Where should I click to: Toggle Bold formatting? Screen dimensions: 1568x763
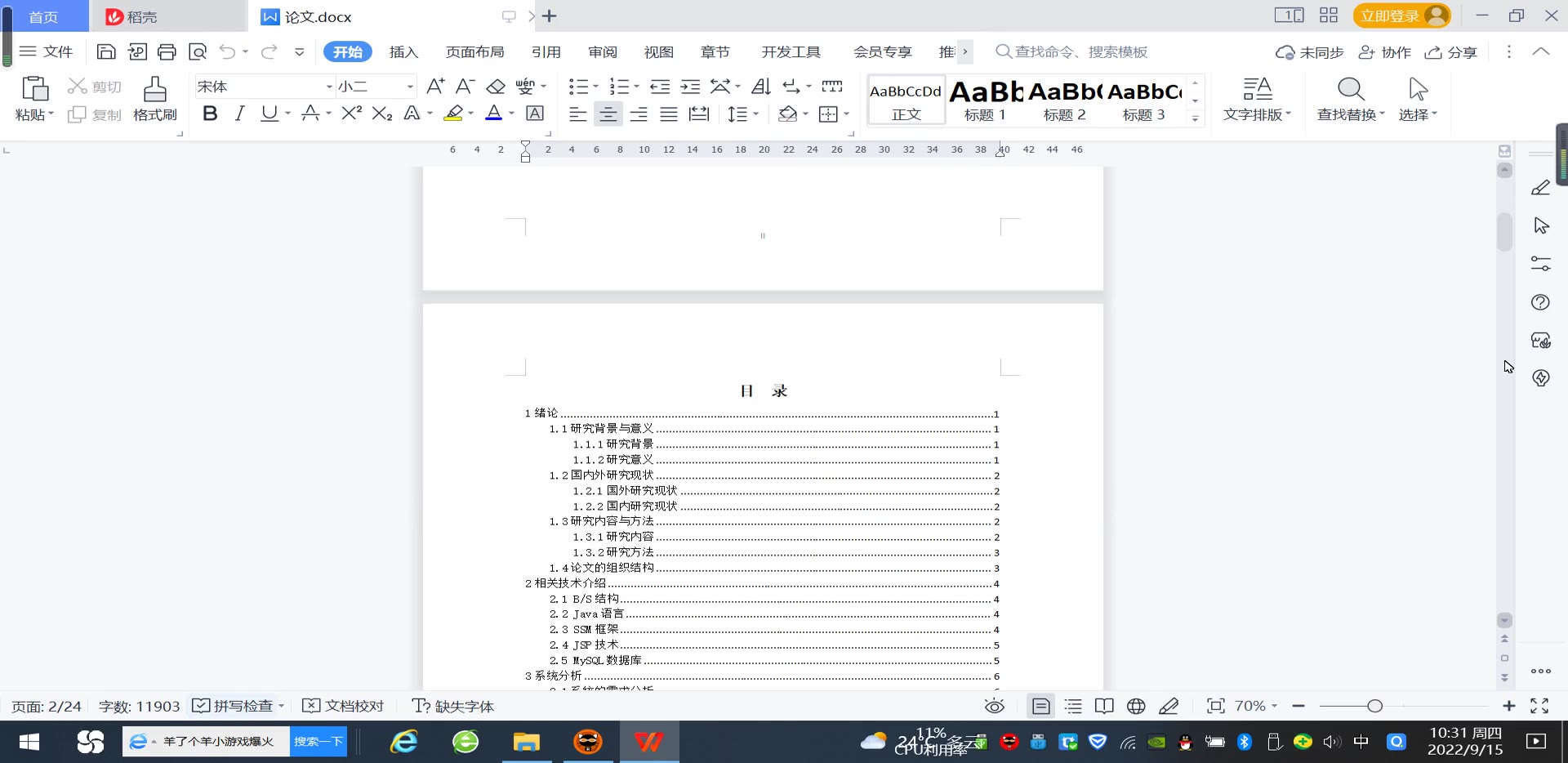point(210,114)
